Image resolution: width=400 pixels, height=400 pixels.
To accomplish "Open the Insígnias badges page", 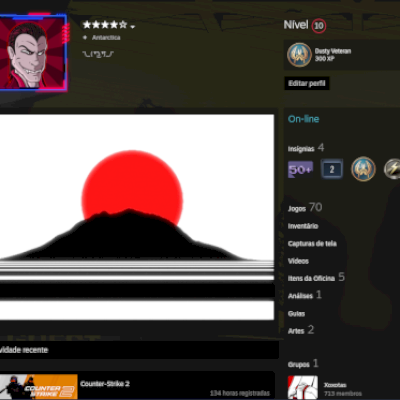I will pyautogui.click(x=301, y=149).
